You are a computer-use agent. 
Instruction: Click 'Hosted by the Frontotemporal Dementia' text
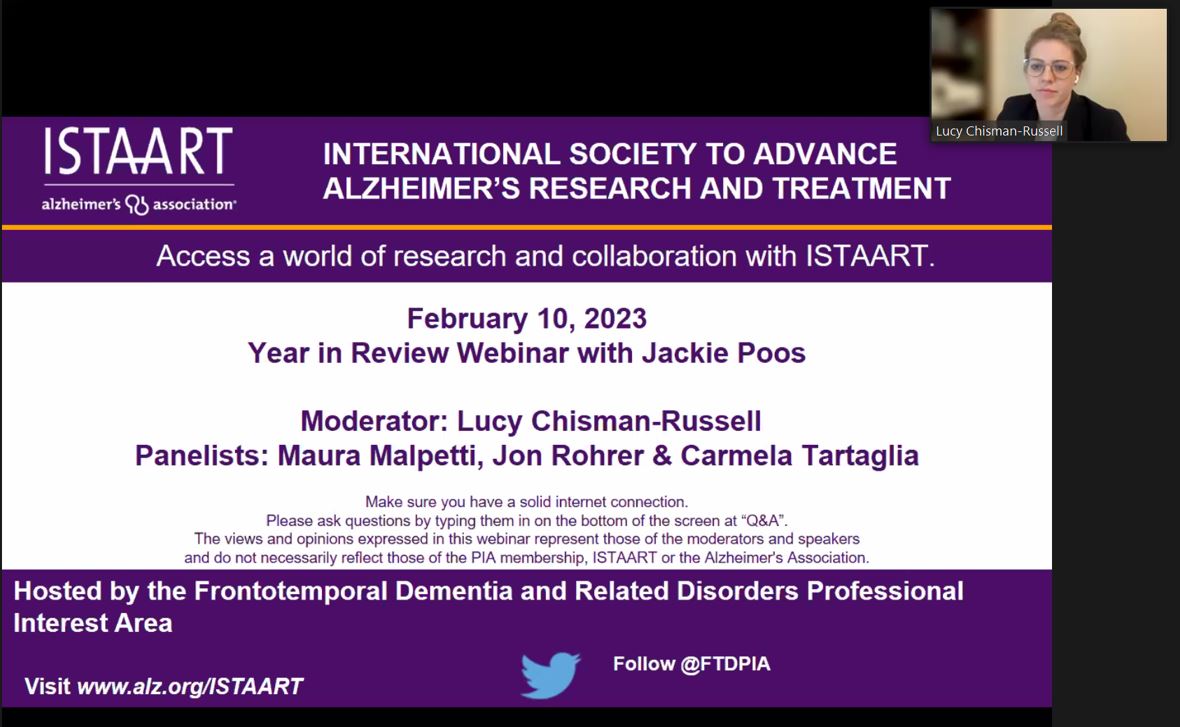pos(488,591)
